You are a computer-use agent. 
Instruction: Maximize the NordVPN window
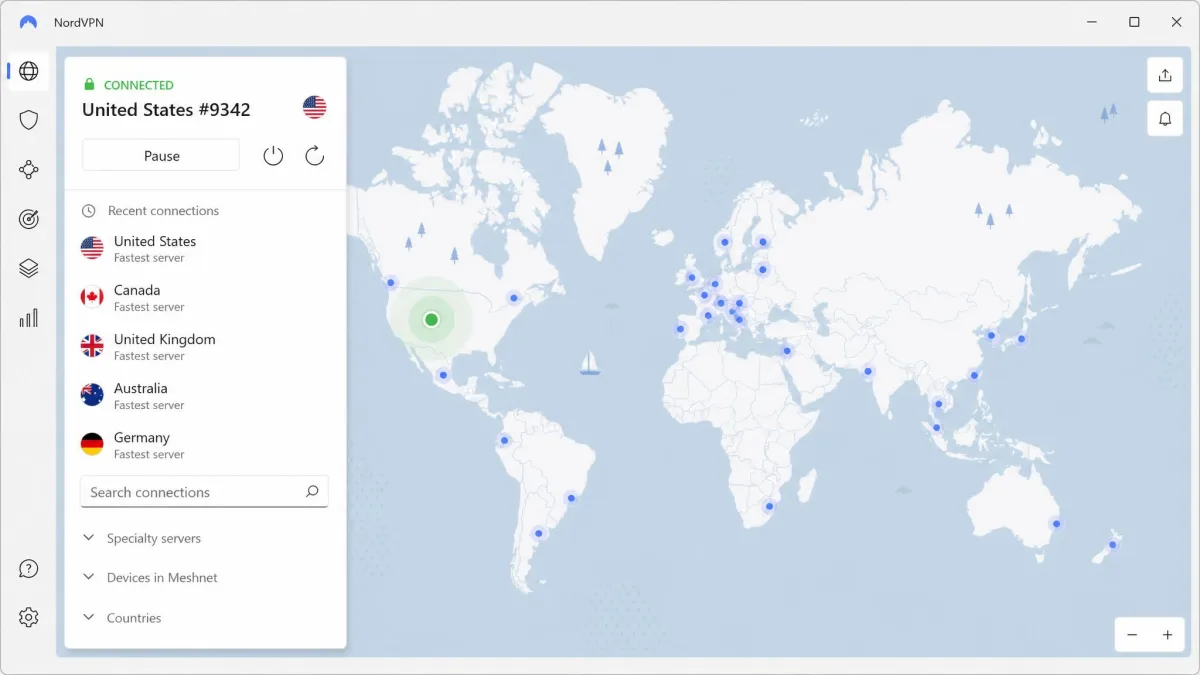coord(1134,22)
